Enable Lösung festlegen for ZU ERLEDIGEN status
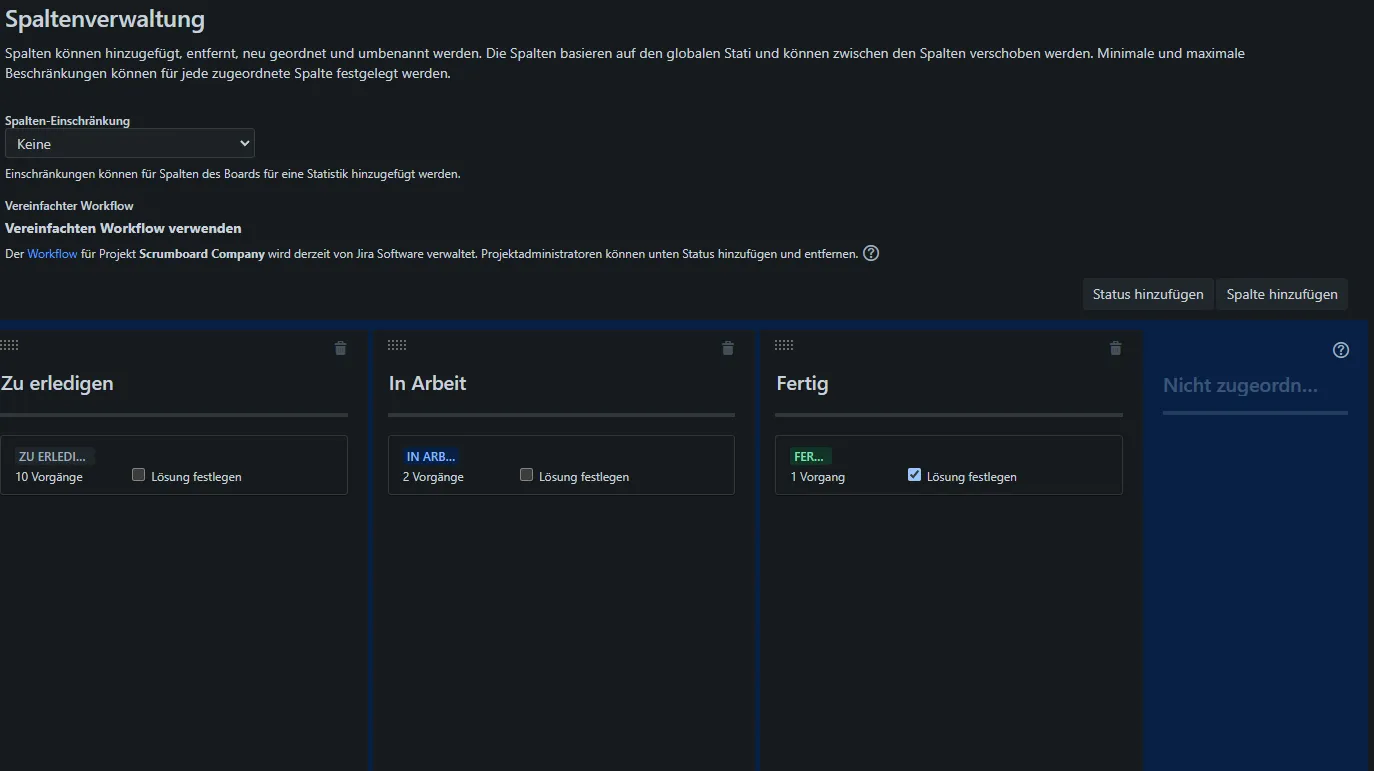The height and width of the screenshot is (771, 1374). [139, 475]
